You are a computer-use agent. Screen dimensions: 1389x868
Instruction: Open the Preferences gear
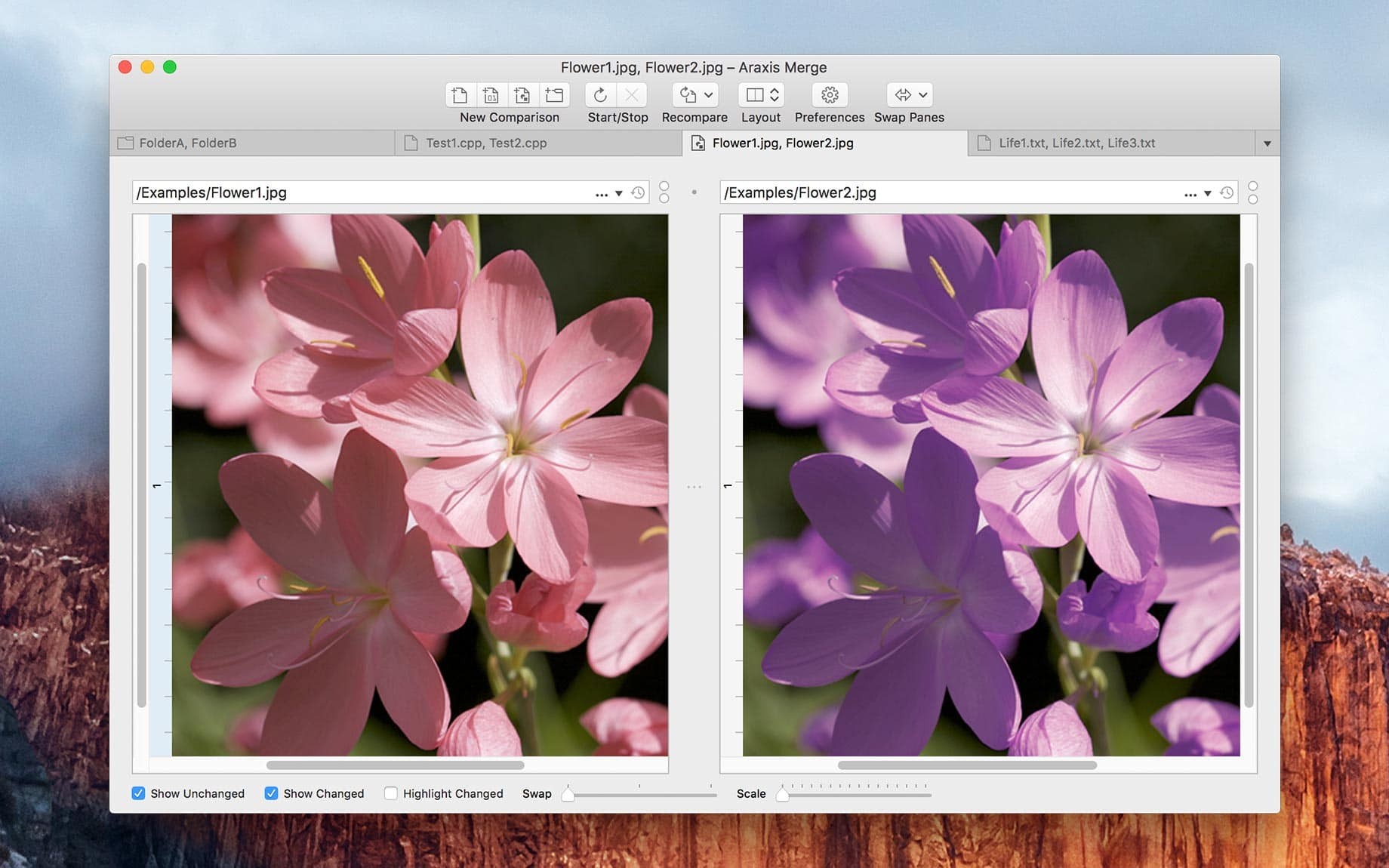(x=829, y=94)
